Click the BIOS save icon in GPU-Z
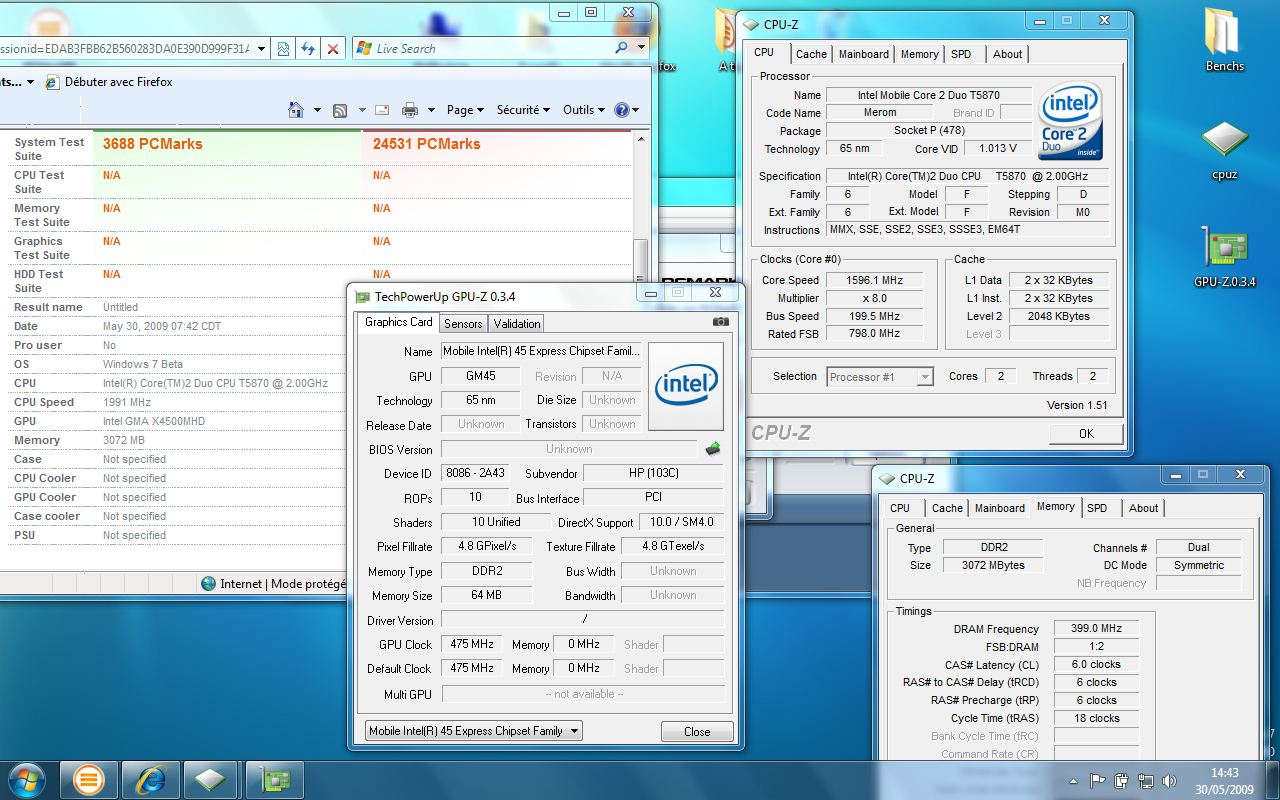The height and width of the screenshot is (800, 1280). pyautogui.click(x=713, y=449)
